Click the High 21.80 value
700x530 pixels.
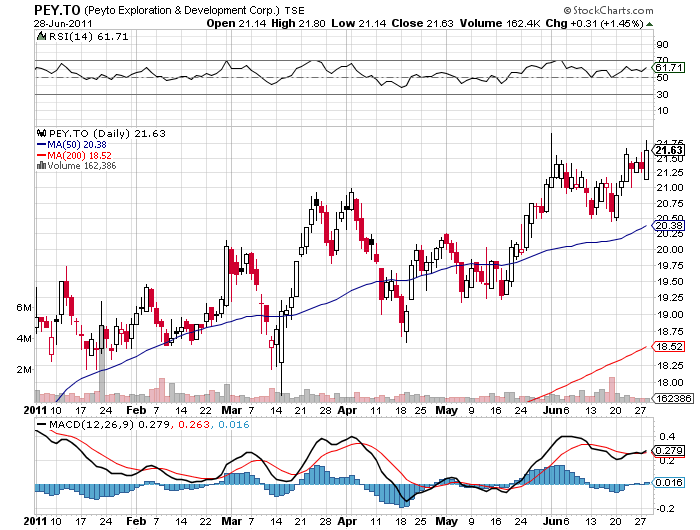point(298,24)
